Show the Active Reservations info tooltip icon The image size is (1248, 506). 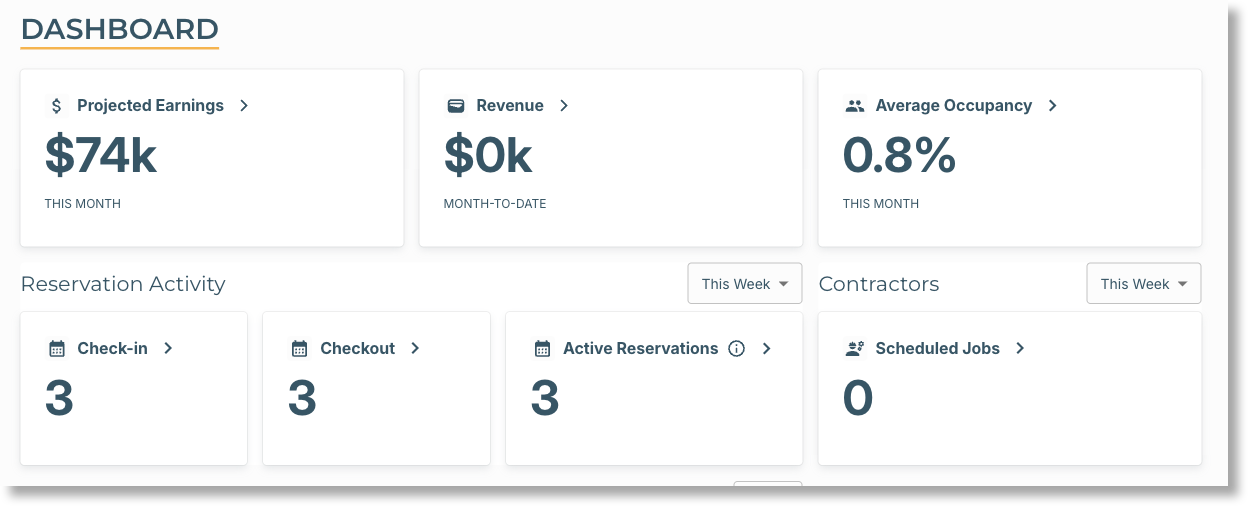pyautogui.click(x=737, y=349)
